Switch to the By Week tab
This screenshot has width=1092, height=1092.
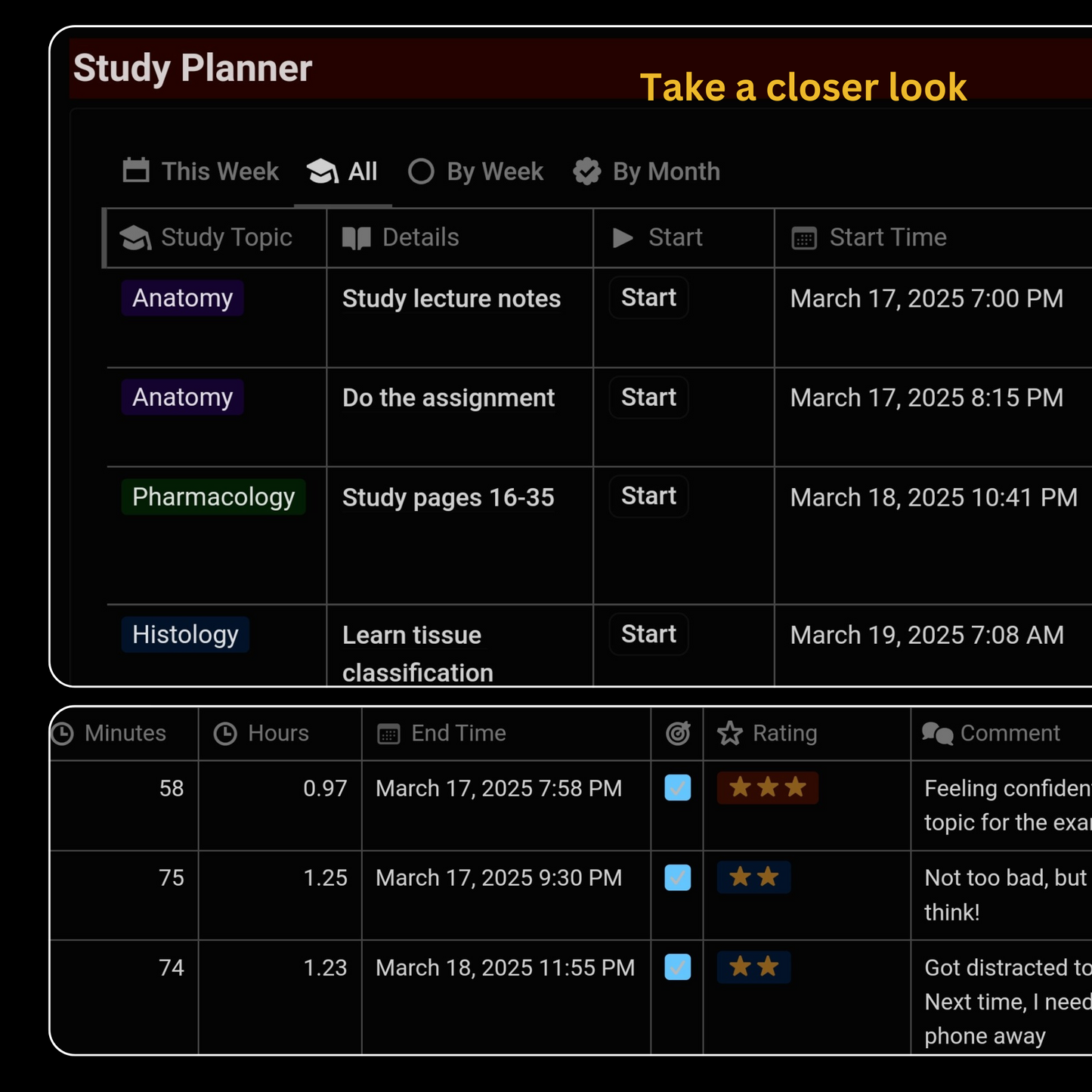pos(476,172)
